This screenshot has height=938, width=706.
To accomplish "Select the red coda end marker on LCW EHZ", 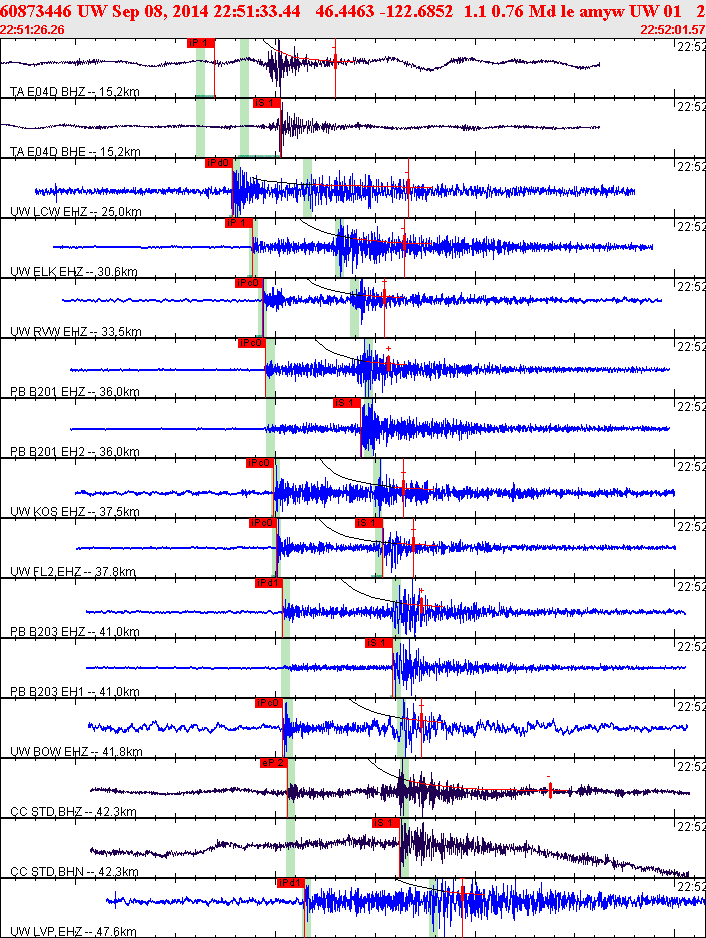I will 408,187.
